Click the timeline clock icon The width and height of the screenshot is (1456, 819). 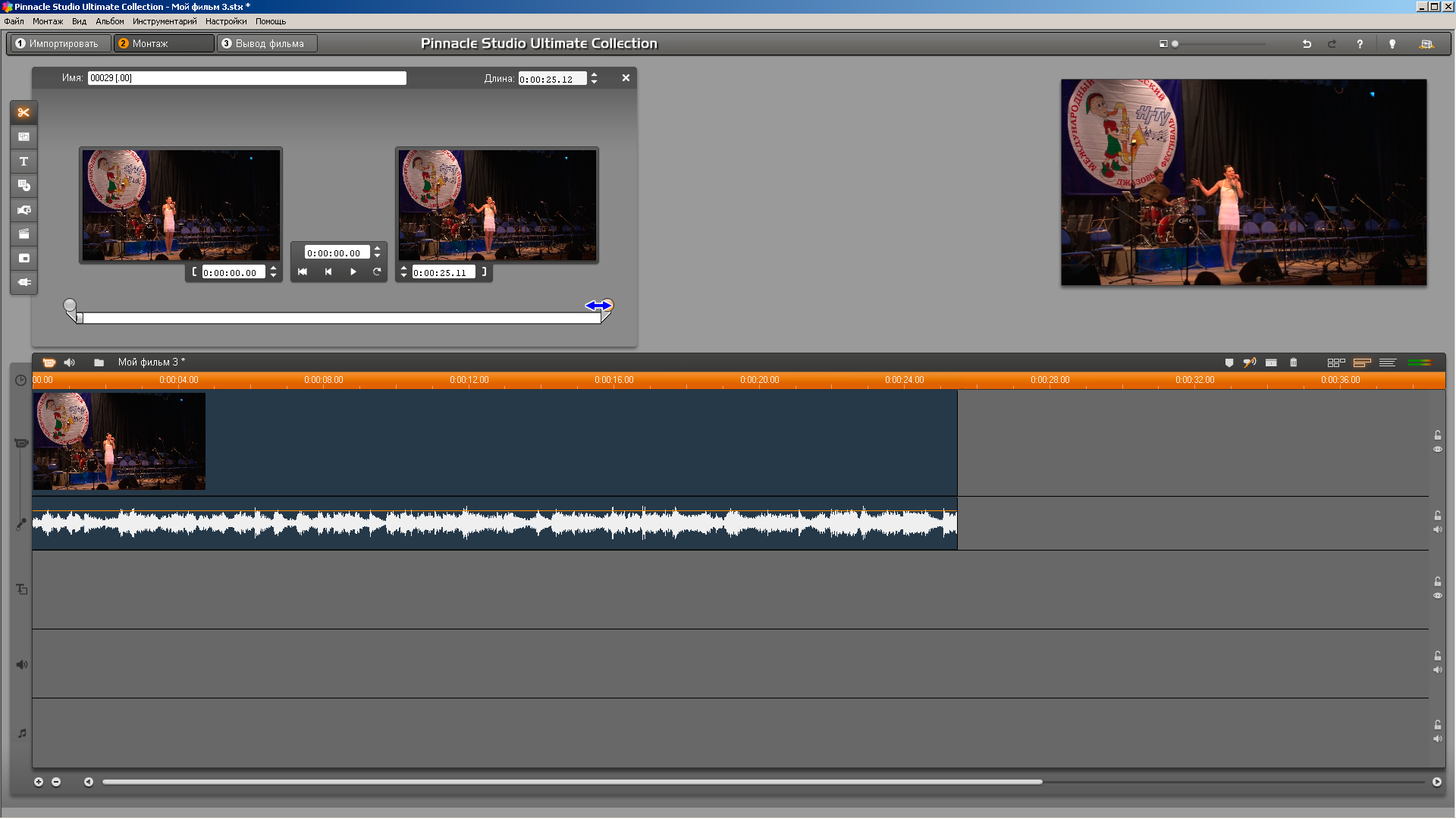pos(21,381)
